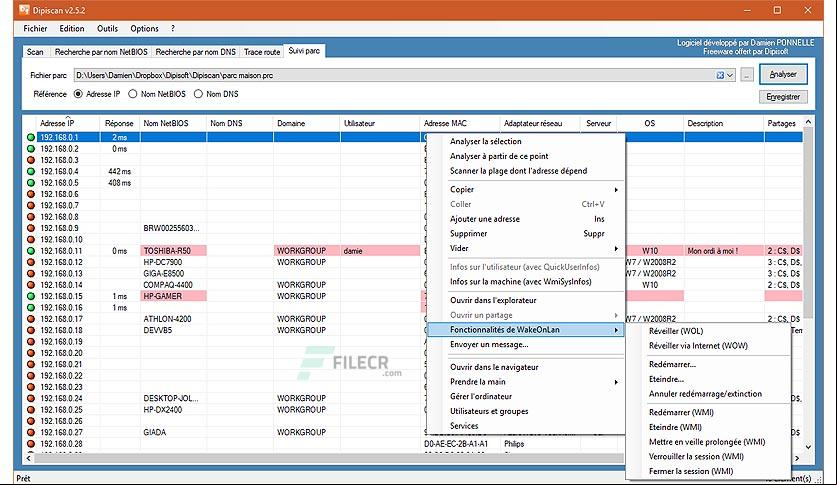Open the ? help menu
The width and height of the screenshot is (837, 485).
pos(172,29)
